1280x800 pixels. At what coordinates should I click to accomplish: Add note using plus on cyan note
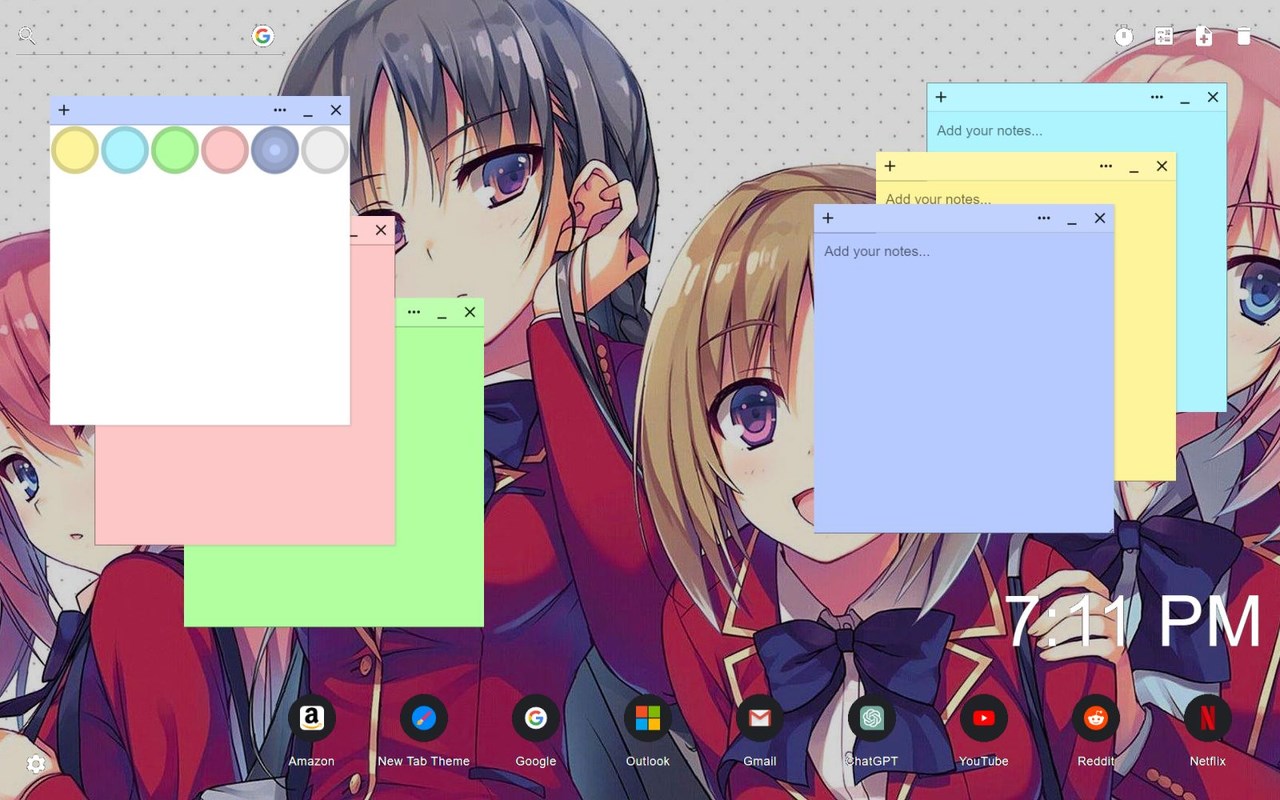point(941,97)
